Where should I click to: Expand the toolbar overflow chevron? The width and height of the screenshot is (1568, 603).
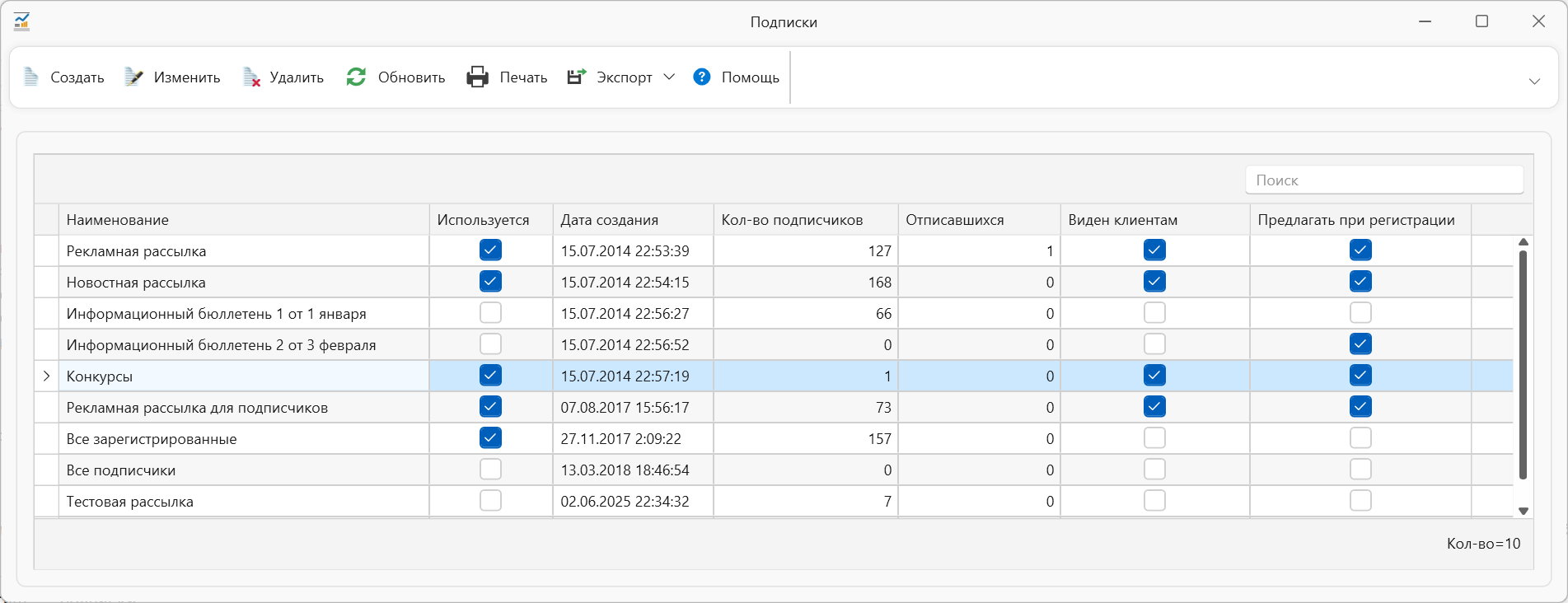click(1534, 81)
